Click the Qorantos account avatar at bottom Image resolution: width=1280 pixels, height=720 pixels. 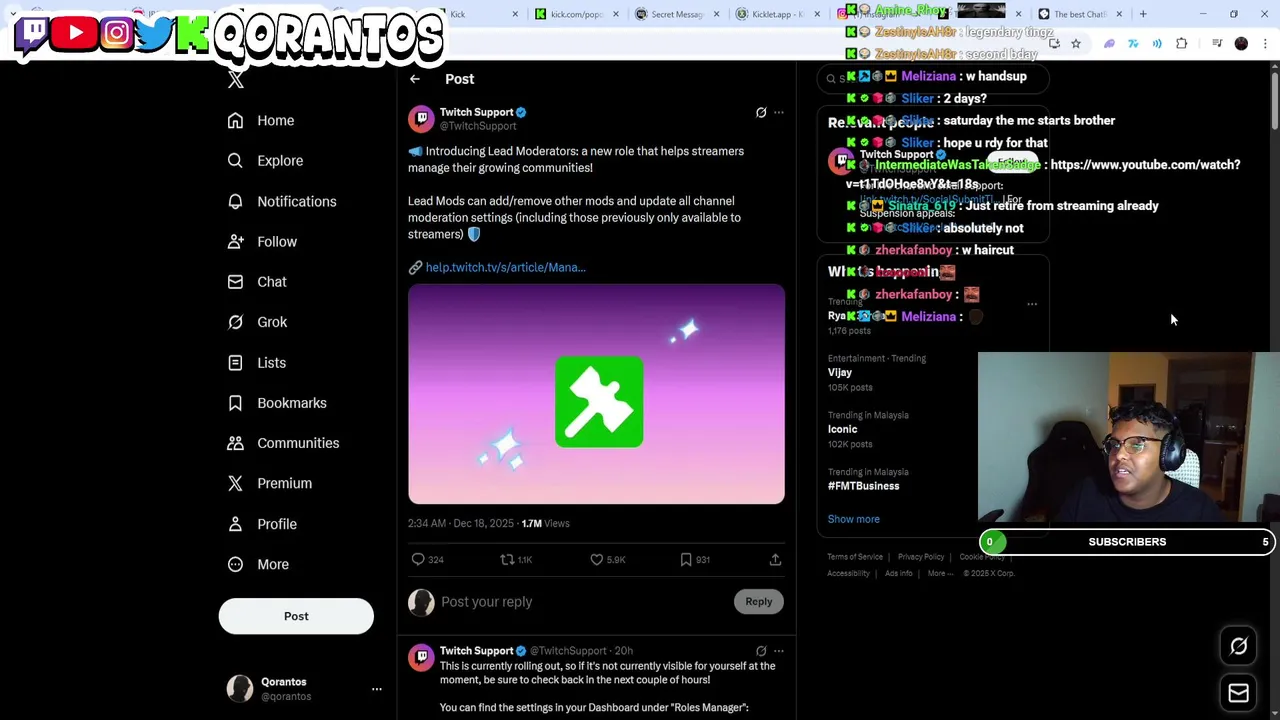point(240,688)
